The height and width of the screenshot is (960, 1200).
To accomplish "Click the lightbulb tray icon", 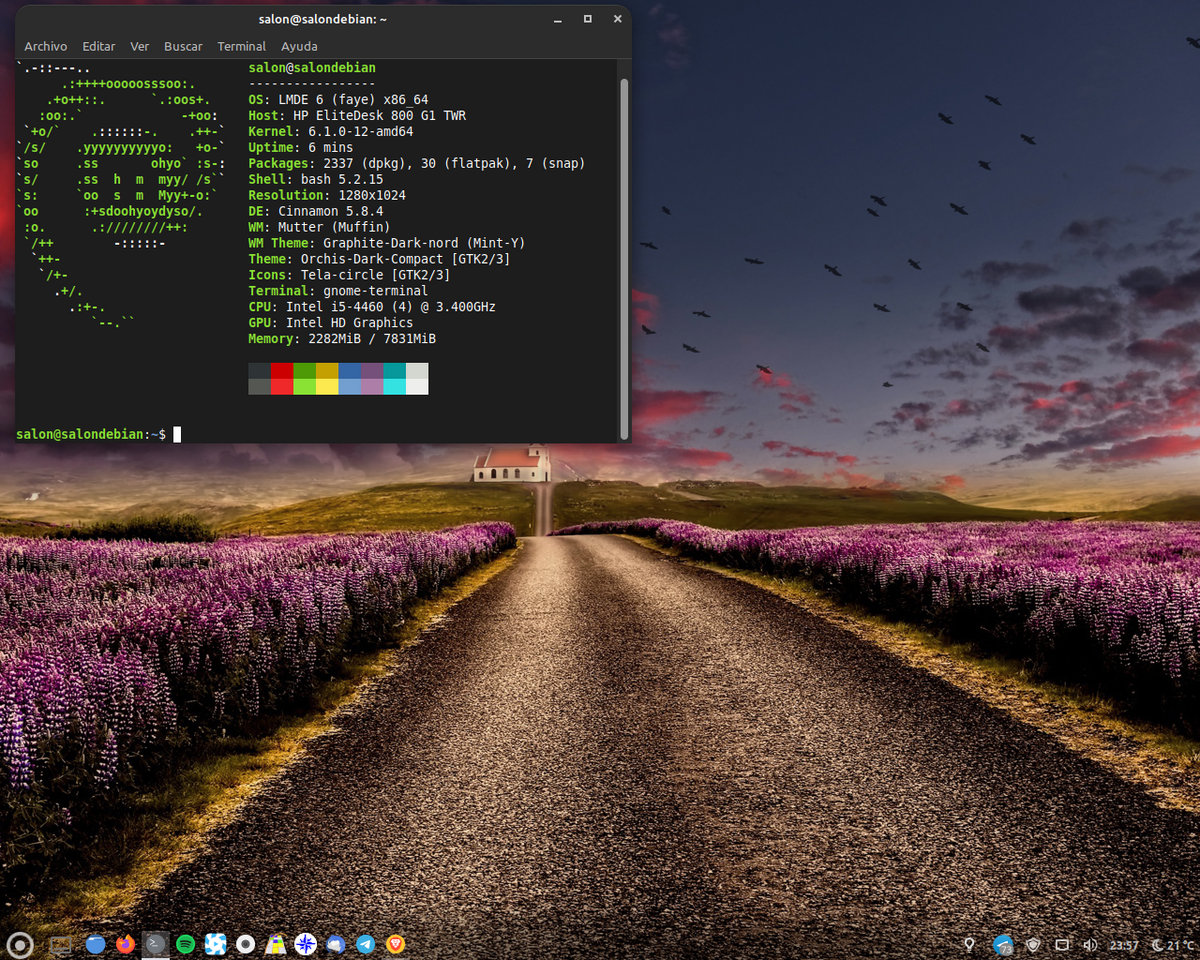I will [969, 944].
